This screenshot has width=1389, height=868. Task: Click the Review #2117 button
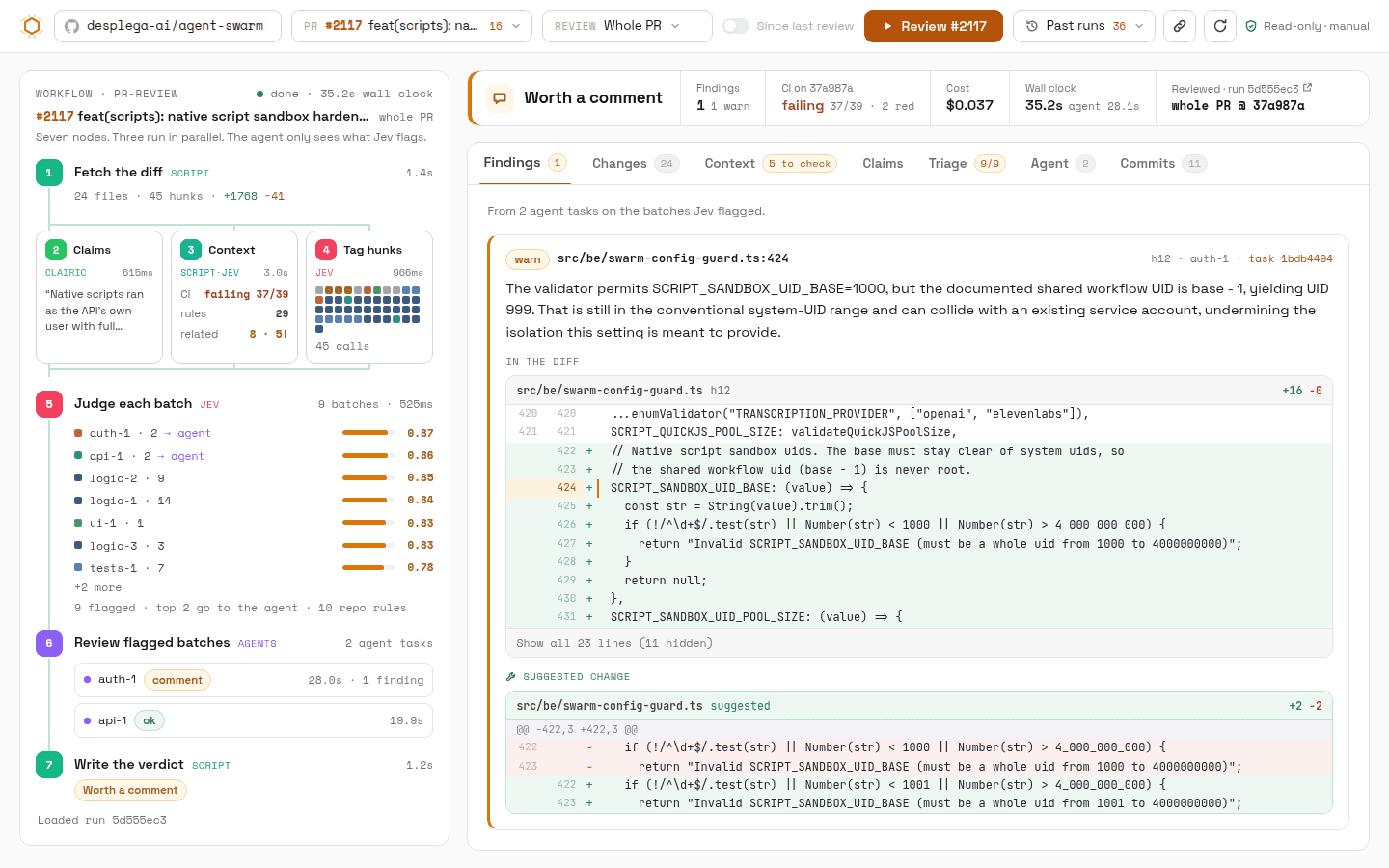934,26
